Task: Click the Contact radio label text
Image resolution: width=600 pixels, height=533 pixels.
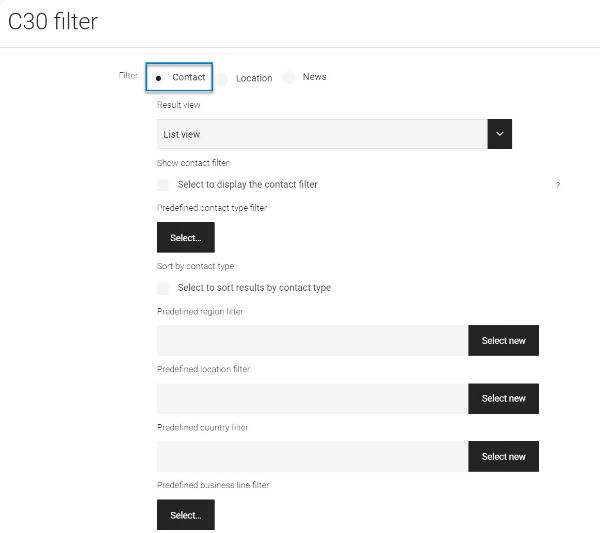Action: pyautogui.click(x=189, y=77)
